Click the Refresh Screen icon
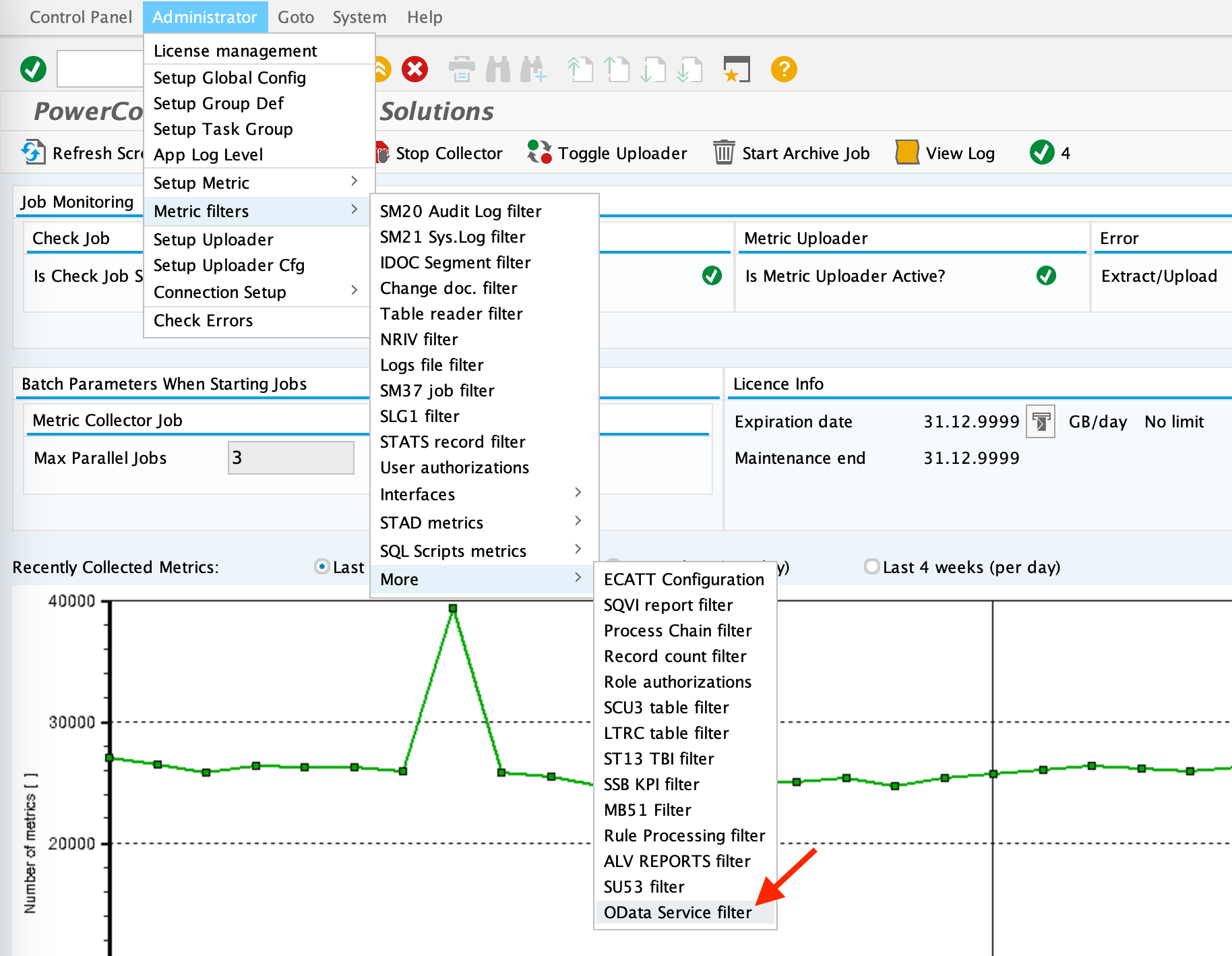 (x=33, y=152)
